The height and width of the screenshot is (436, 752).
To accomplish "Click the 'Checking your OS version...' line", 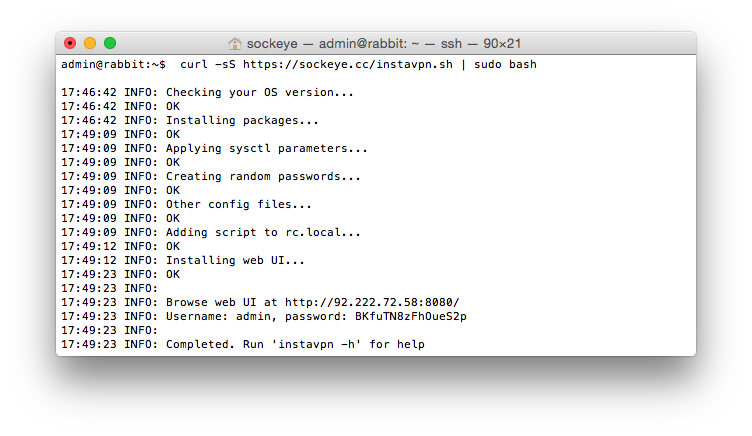I will coord(260,92).
